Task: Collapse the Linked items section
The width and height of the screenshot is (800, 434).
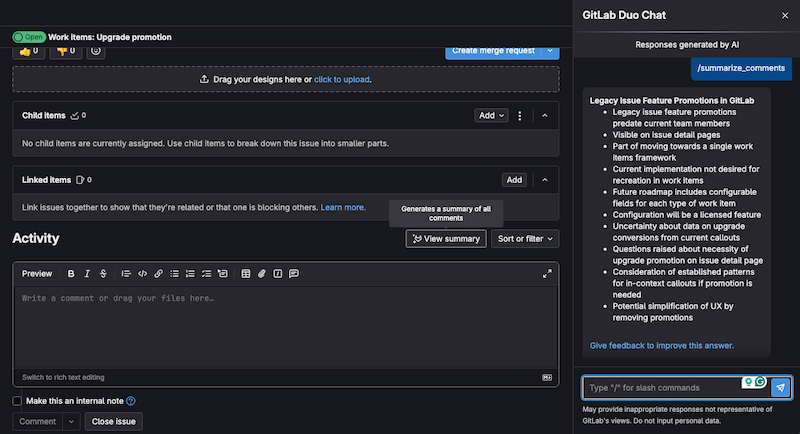Action: [544, 180]
